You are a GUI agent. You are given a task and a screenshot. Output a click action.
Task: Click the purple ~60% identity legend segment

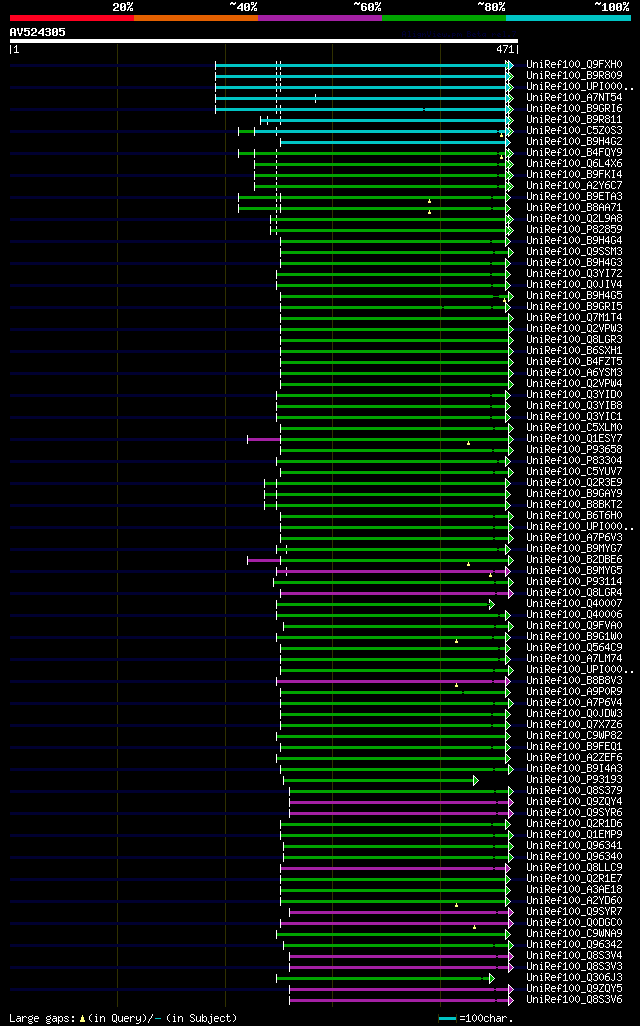pyautogui.click(x=320, y=18)
